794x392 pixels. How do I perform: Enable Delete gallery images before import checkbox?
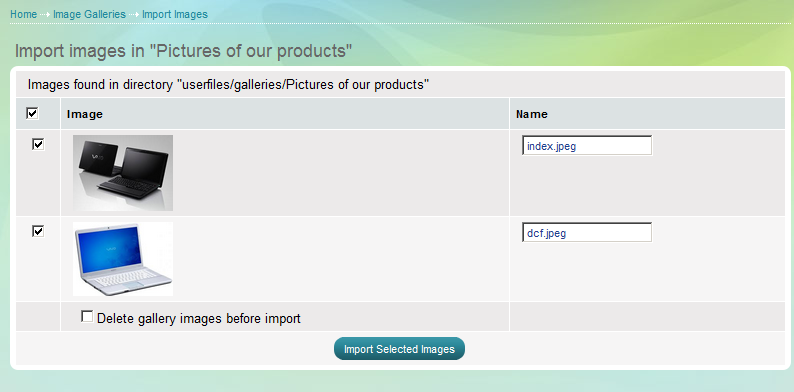[87, 317]
